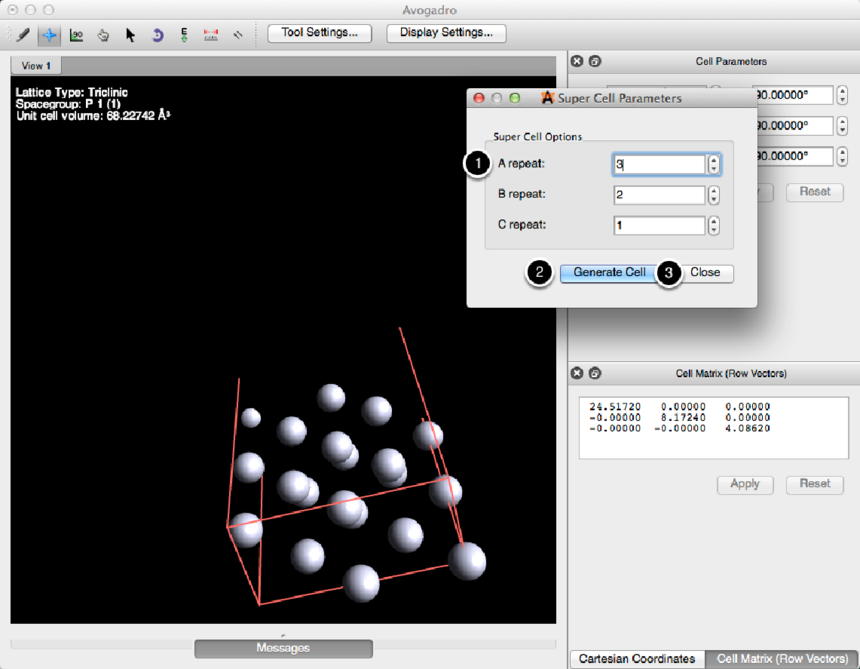Choose the Measure tool

click(x=211, y=35)
